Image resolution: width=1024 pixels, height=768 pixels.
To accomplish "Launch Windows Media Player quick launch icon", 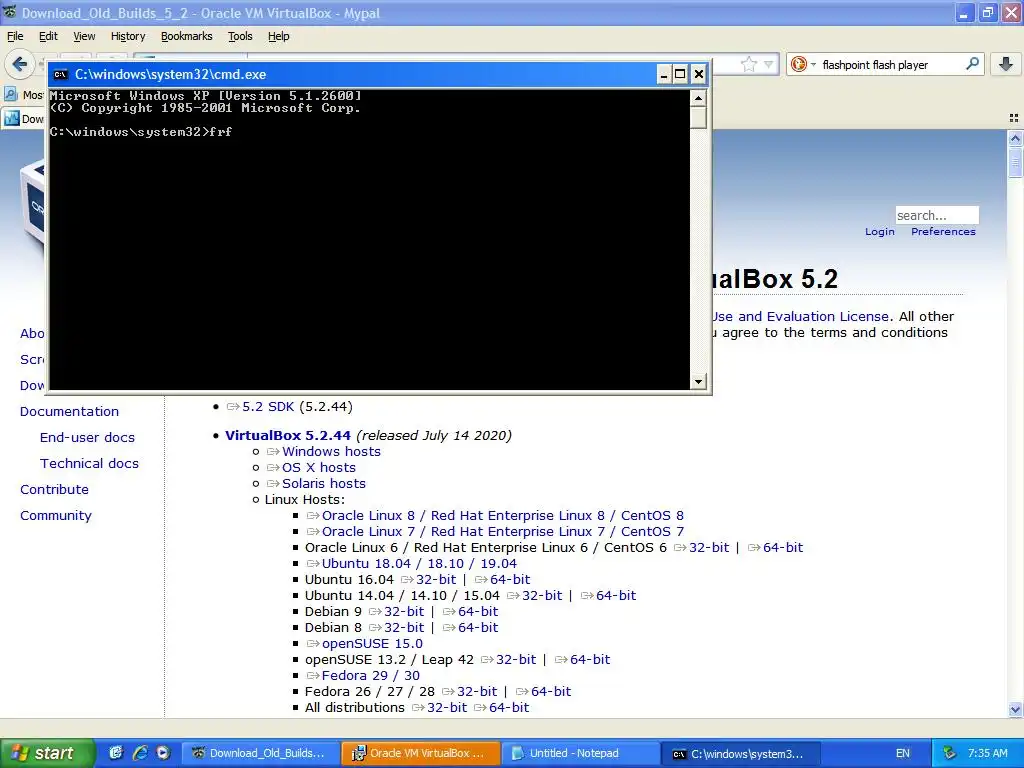I will (x=163, y=753).
